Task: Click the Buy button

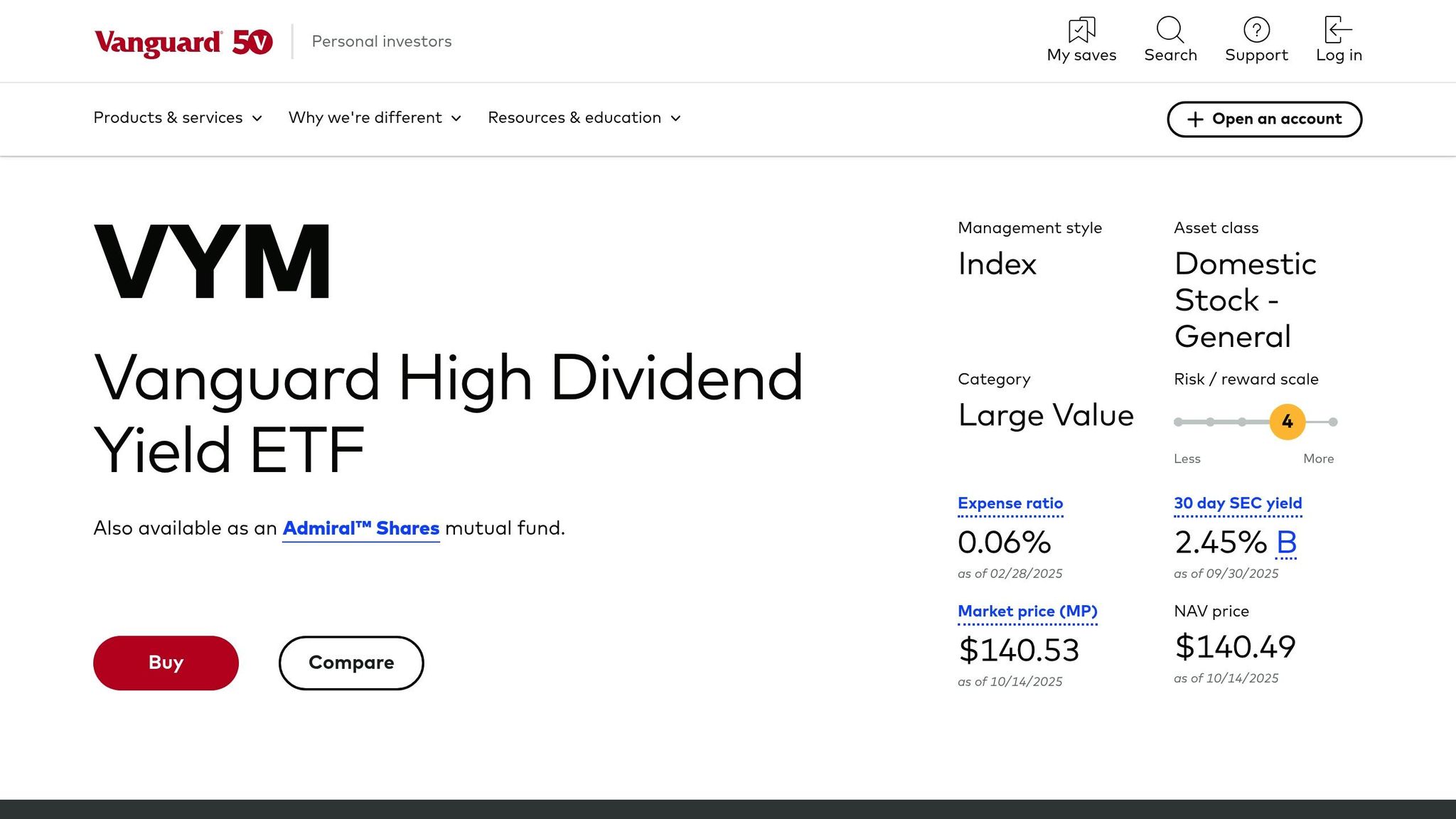Action: [x=166, y=663]
